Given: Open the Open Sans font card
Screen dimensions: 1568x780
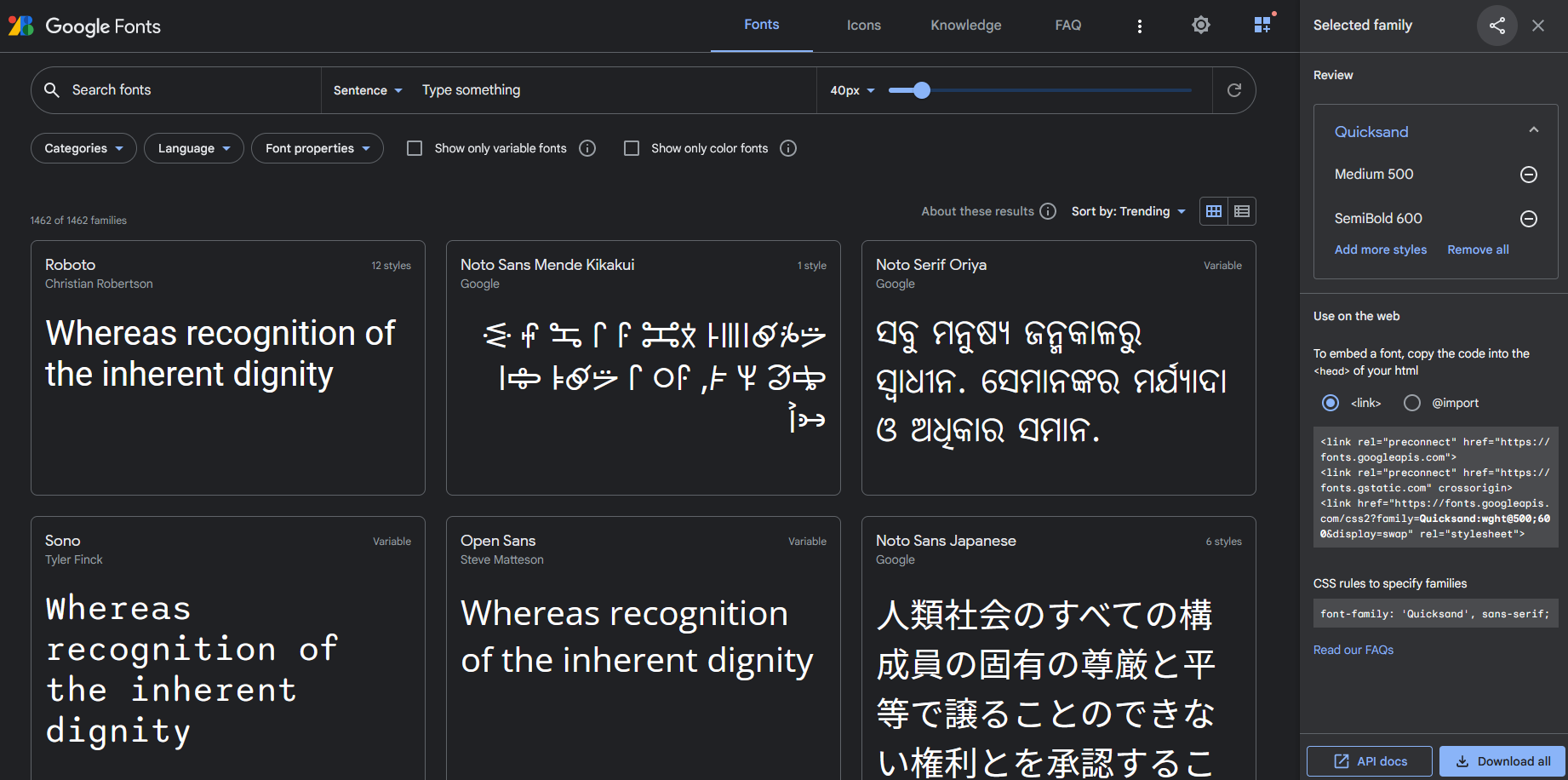Looking at the screenshot, I should pyautogui.click(x=644, y=648).
